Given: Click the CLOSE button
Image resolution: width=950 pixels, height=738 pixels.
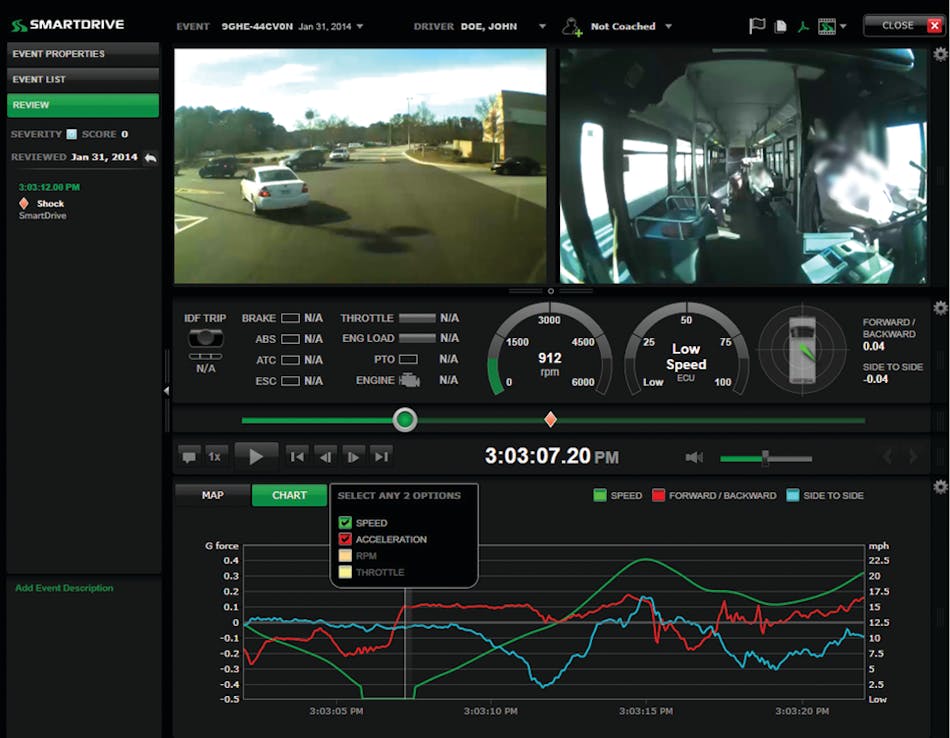Looking at the screenshot, I should pos(896,25).
